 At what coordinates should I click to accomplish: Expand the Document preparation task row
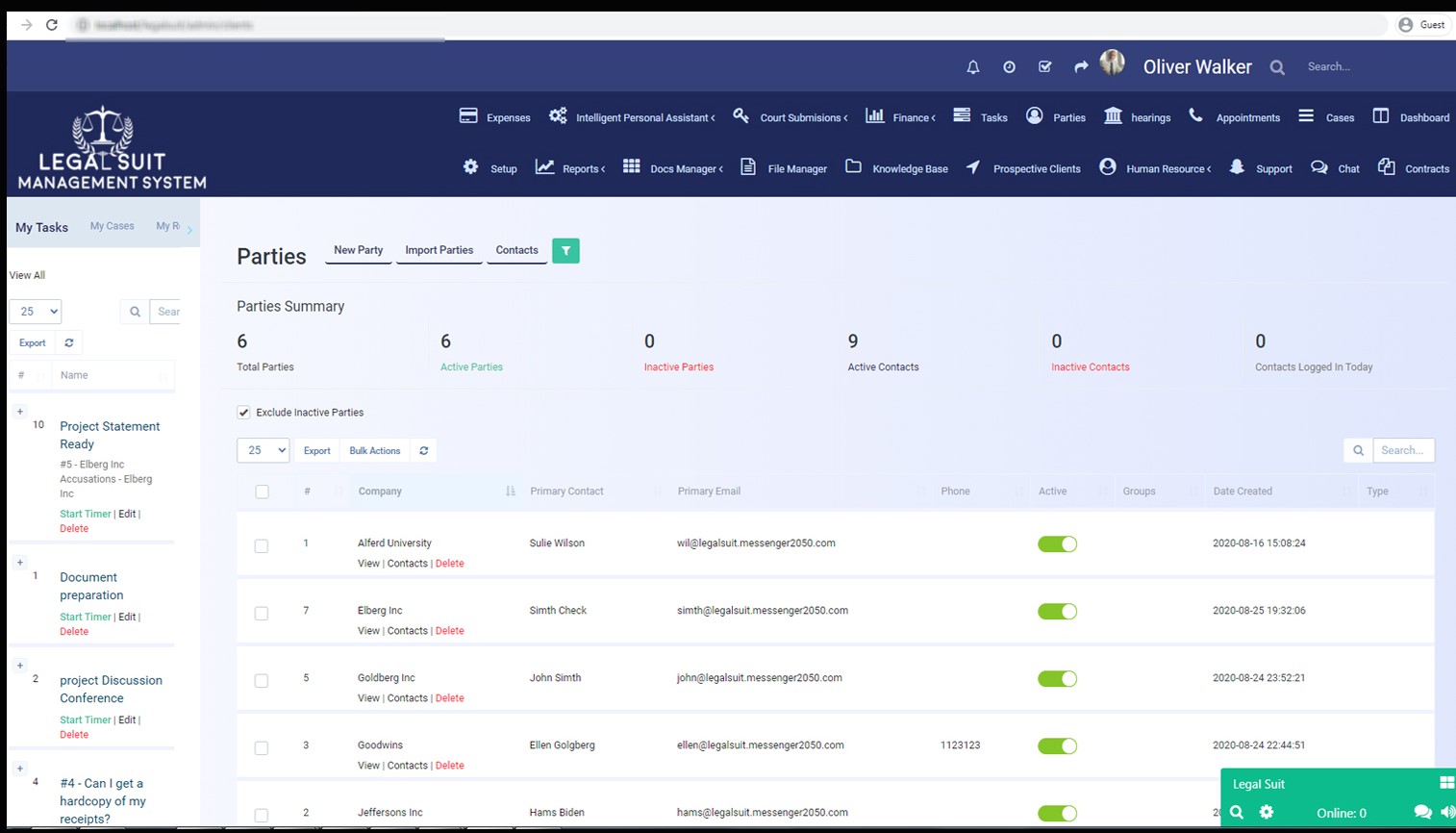19,563
